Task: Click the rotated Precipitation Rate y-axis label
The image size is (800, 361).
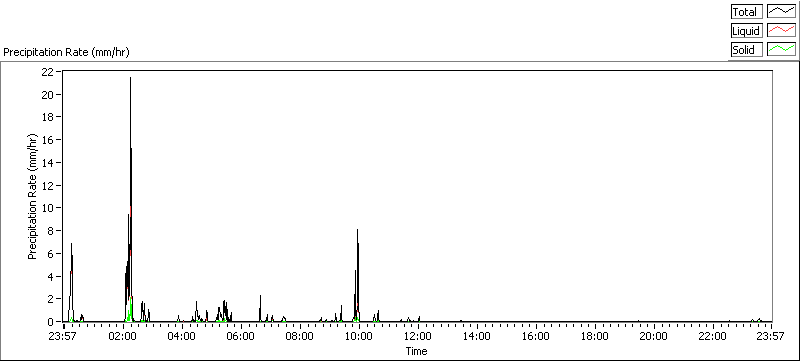Action: (32, 196)
